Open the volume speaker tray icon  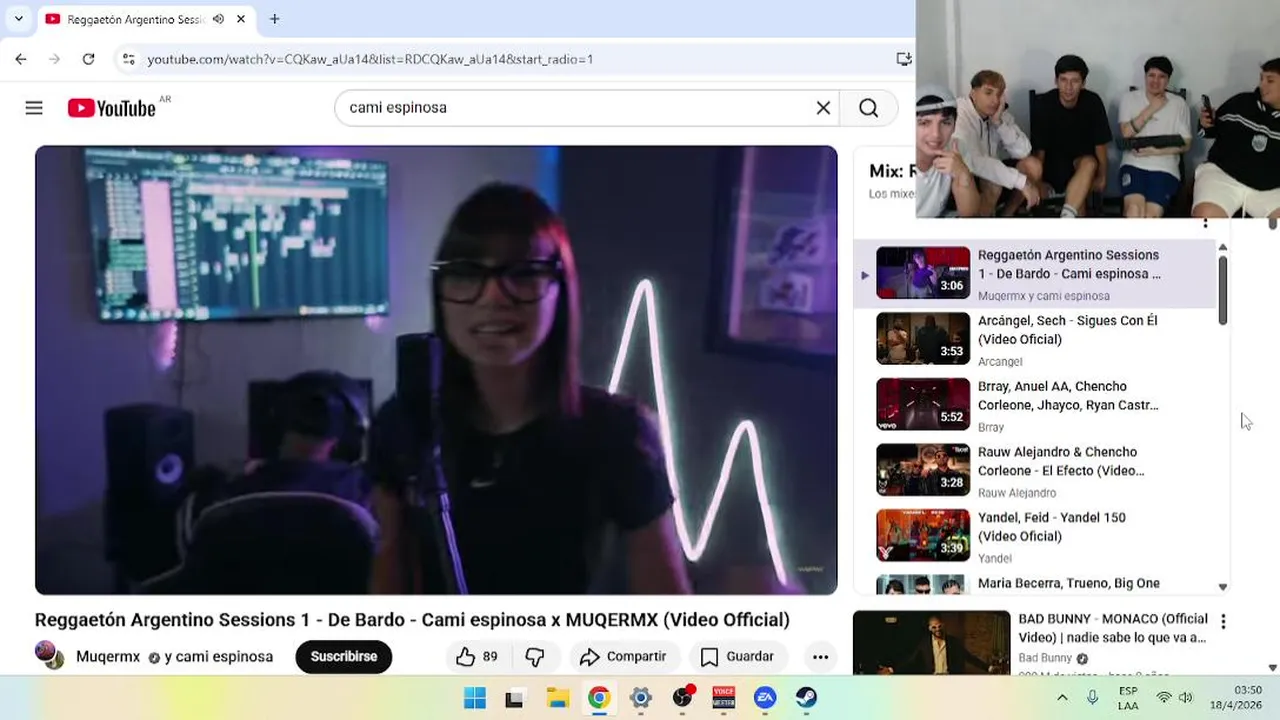(1186, 698)
